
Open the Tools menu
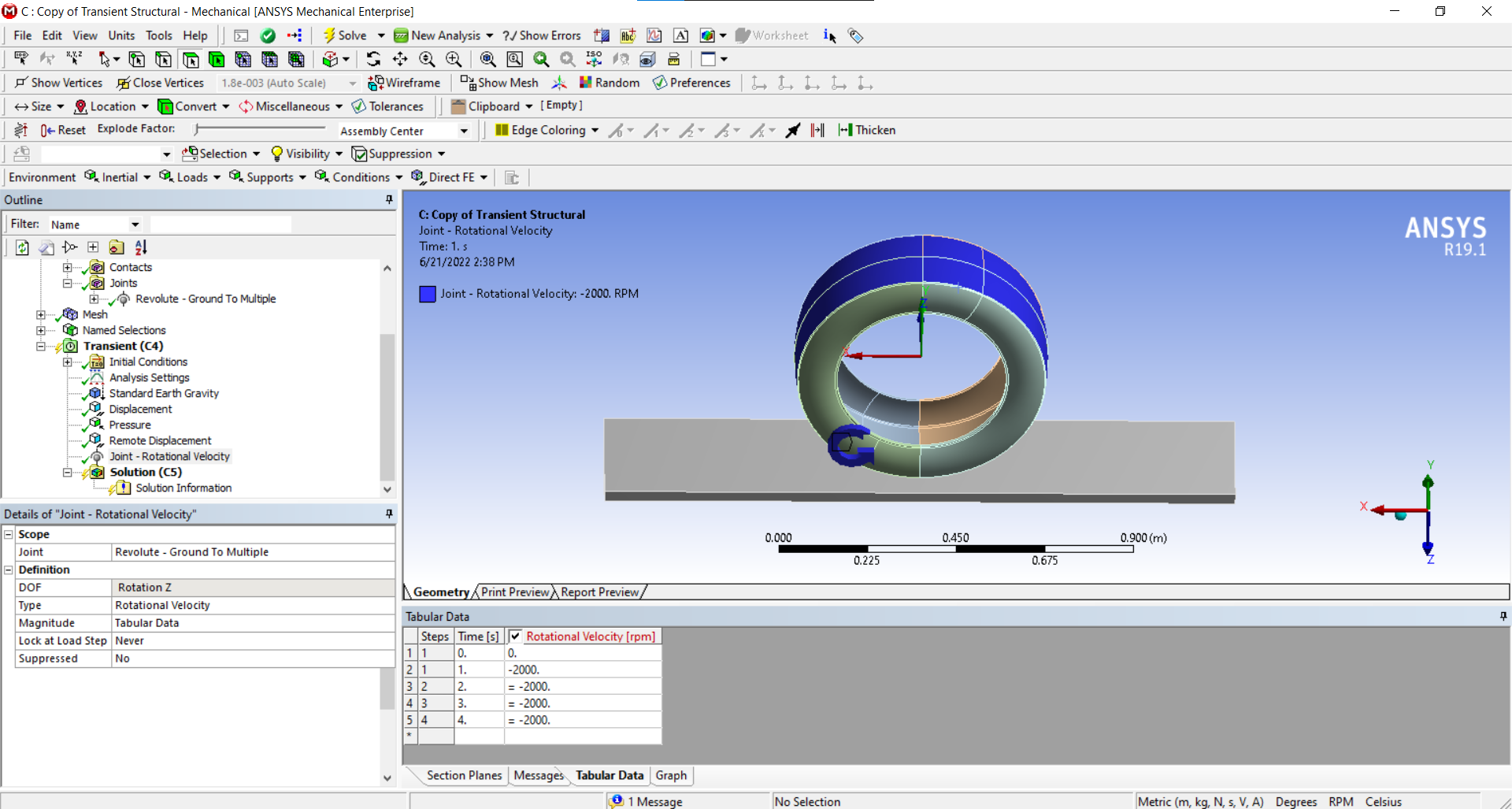coord(158,35)
